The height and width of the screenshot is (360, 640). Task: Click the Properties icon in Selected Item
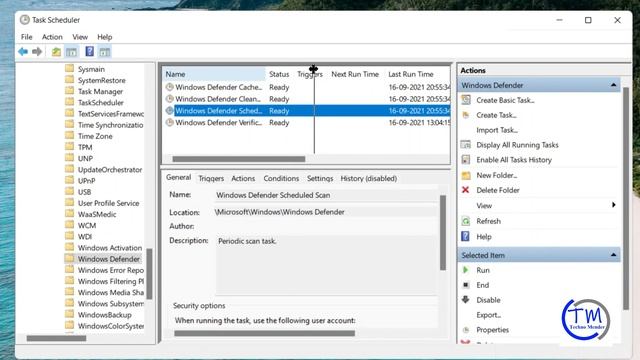466,330
